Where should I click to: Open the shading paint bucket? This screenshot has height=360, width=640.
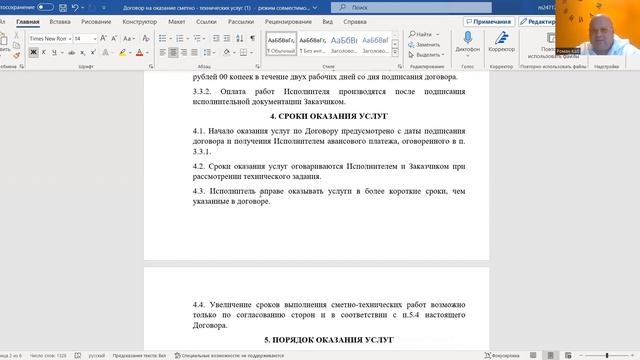pyautogui.click(x=227, y=52)
